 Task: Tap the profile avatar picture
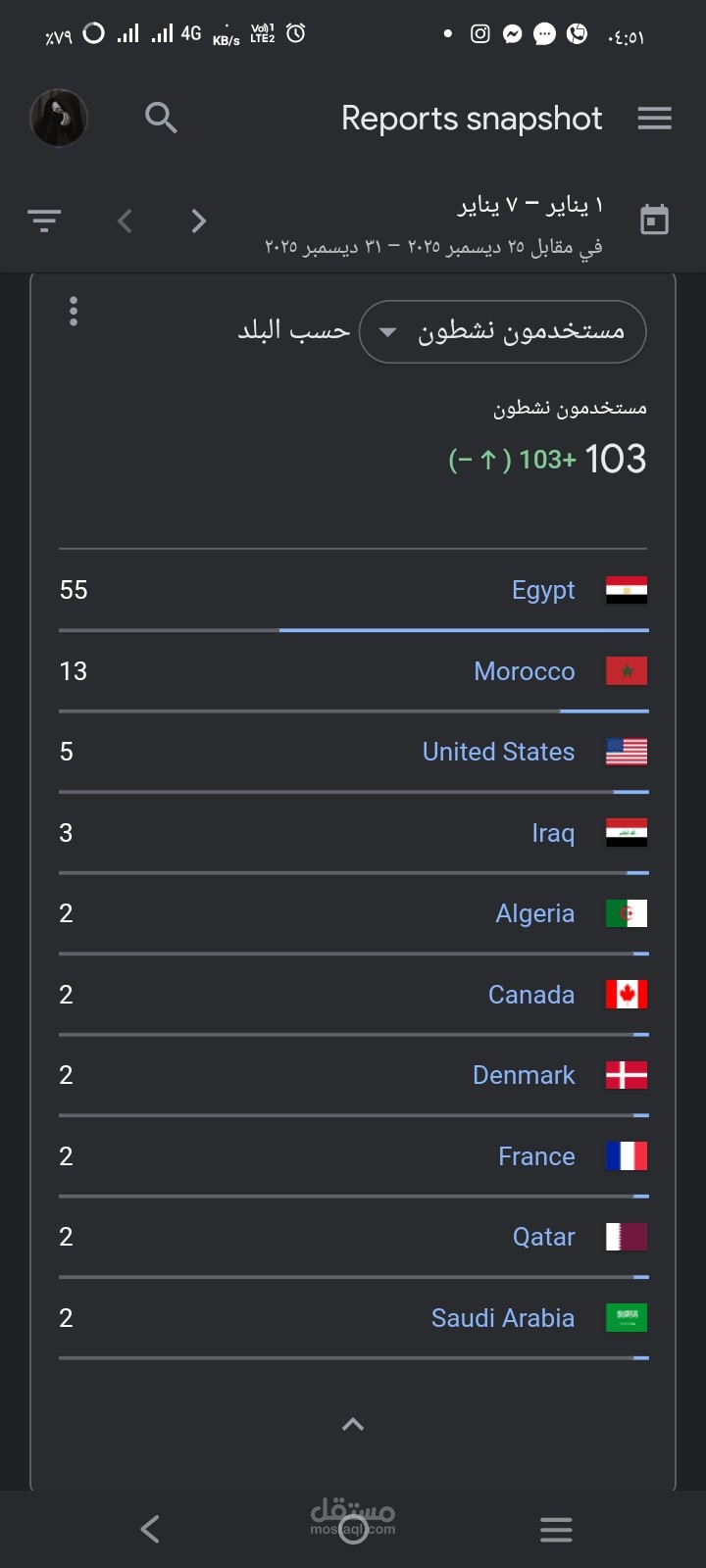[59, 118]
